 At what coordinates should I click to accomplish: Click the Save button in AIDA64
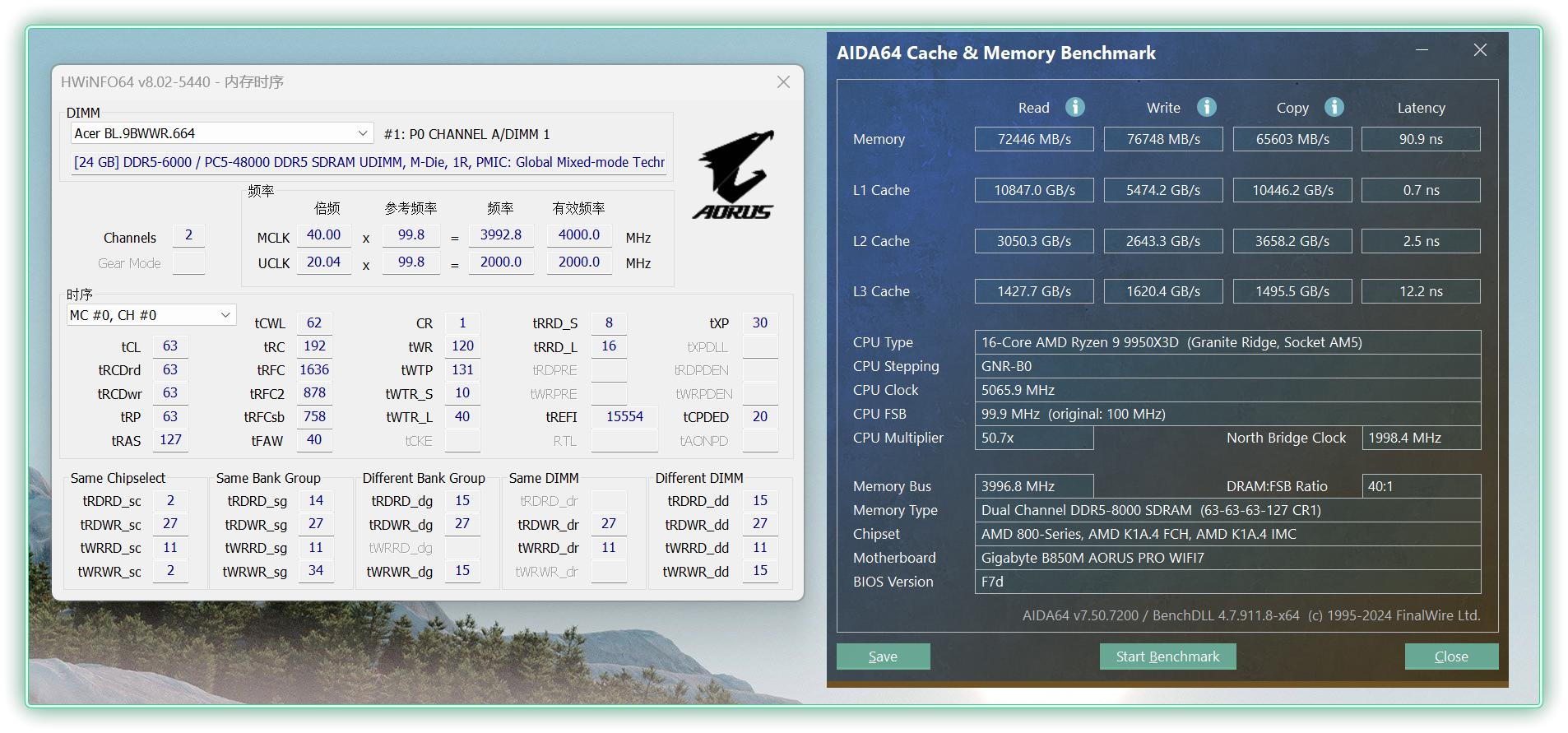point(883,656)
